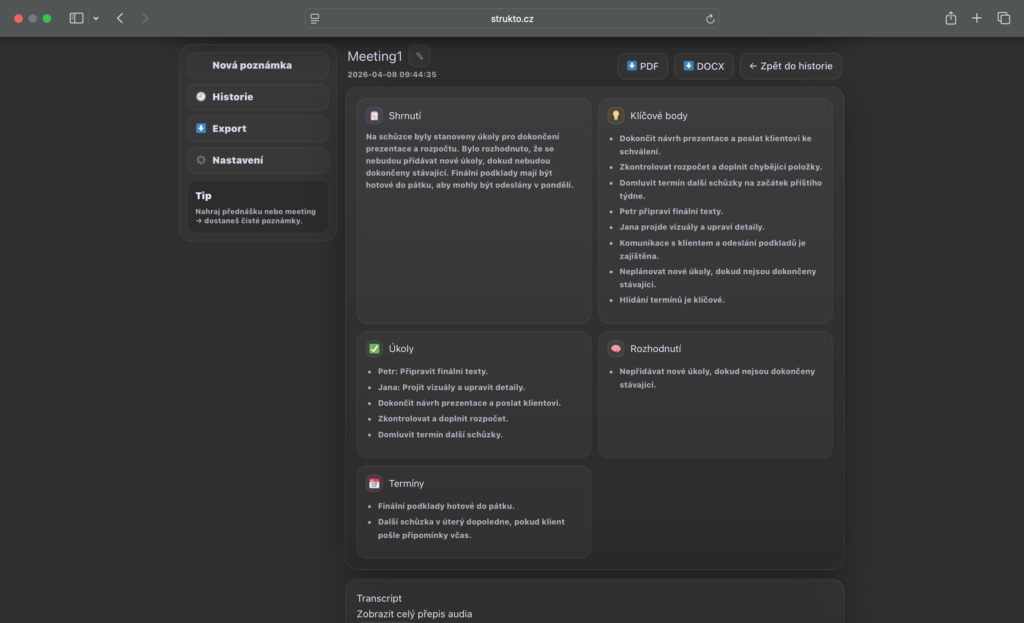The height and width of the screenshot is (623, 1024).
Task: Click the Shrnutí notepad icon
Action: (x=374, y=116)
